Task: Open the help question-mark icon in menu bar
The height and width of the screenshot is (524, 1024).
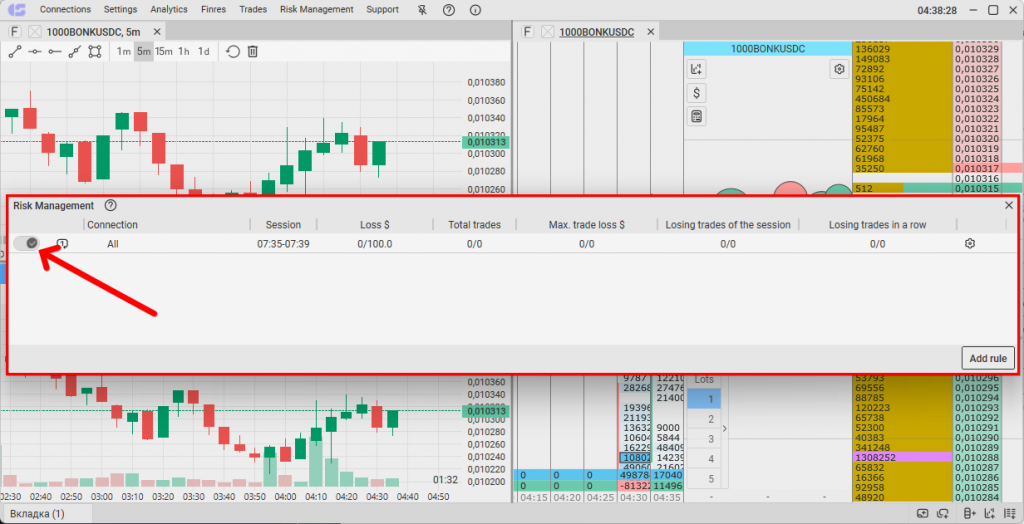Action: [x=449, y=10]
